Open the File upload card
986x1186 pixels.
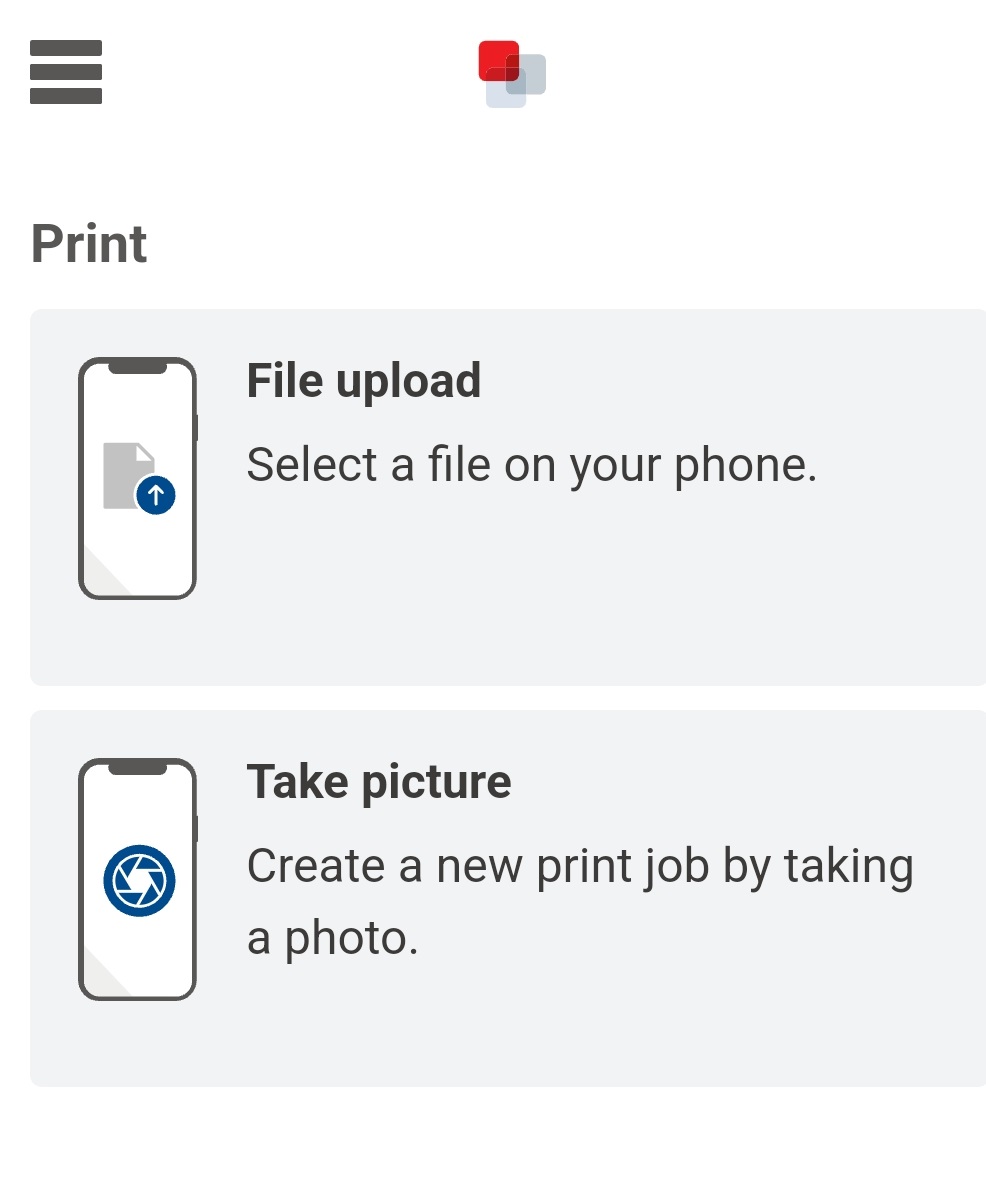507,497
